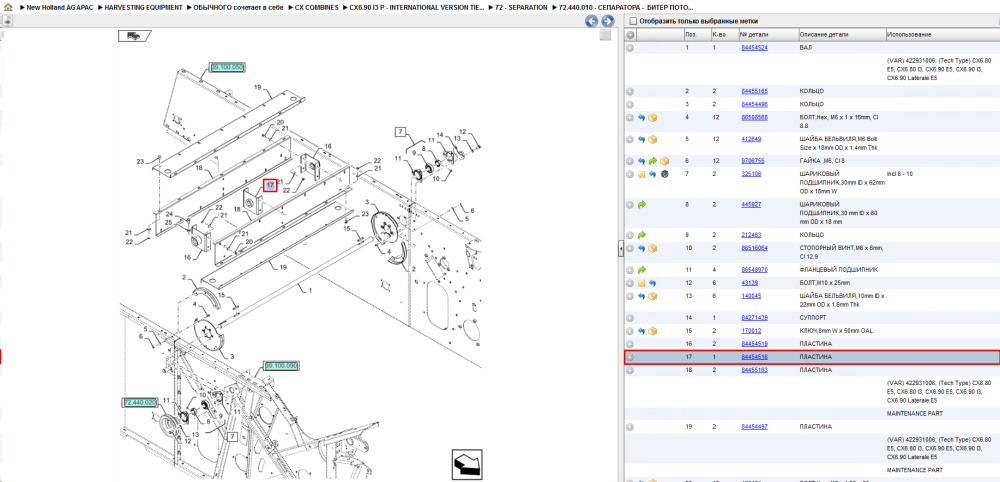1000x482 pixels.
Task: Add the highlighted row 17 ПЛАСТИНА with plus
Action: tap(630, 358)
